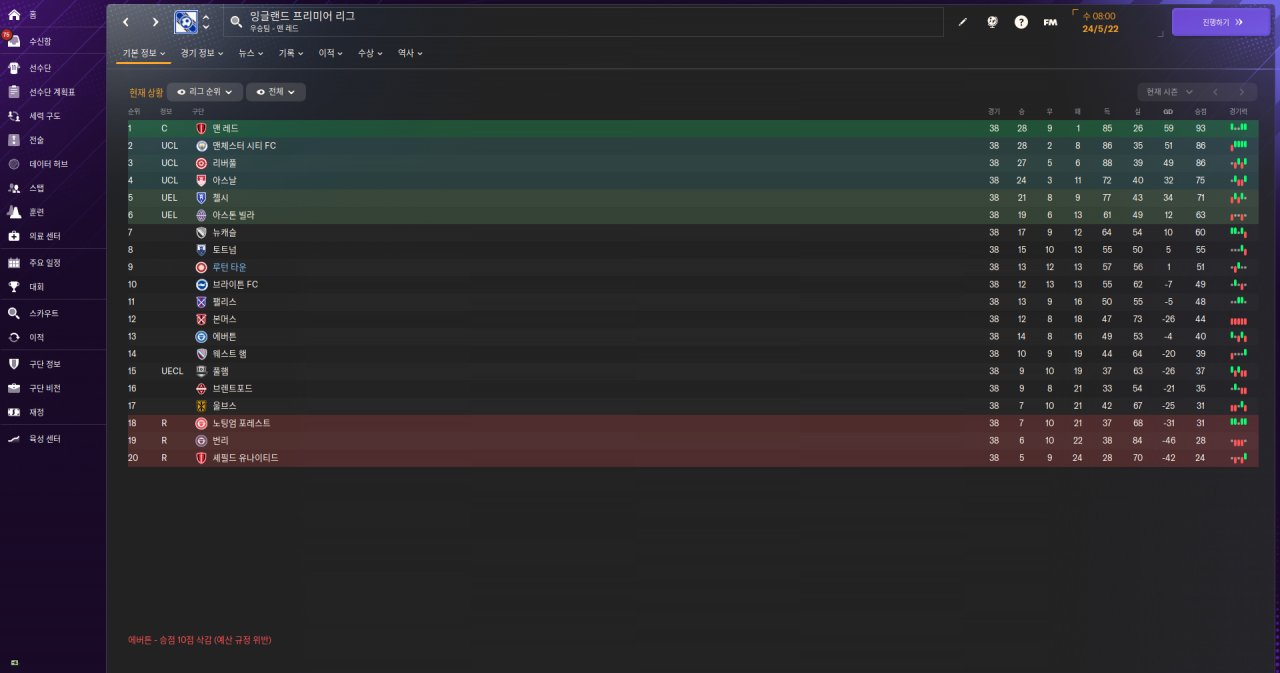Open 선수단 squad shirt icon
Screen dimensions: 1280x673
pos(13,68)
